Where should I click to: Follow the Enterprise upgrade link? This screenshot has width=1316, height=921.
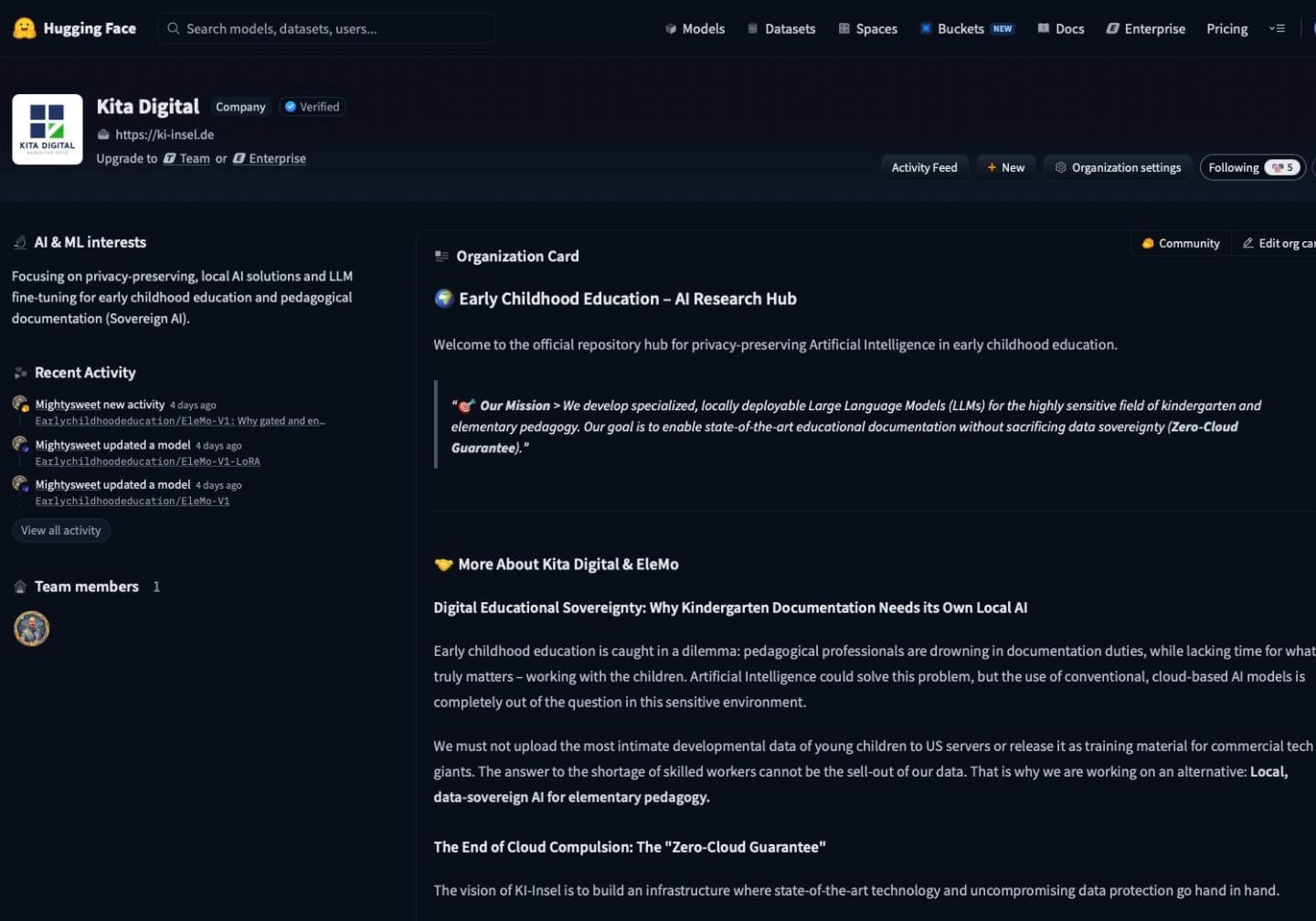coord(270,158)
